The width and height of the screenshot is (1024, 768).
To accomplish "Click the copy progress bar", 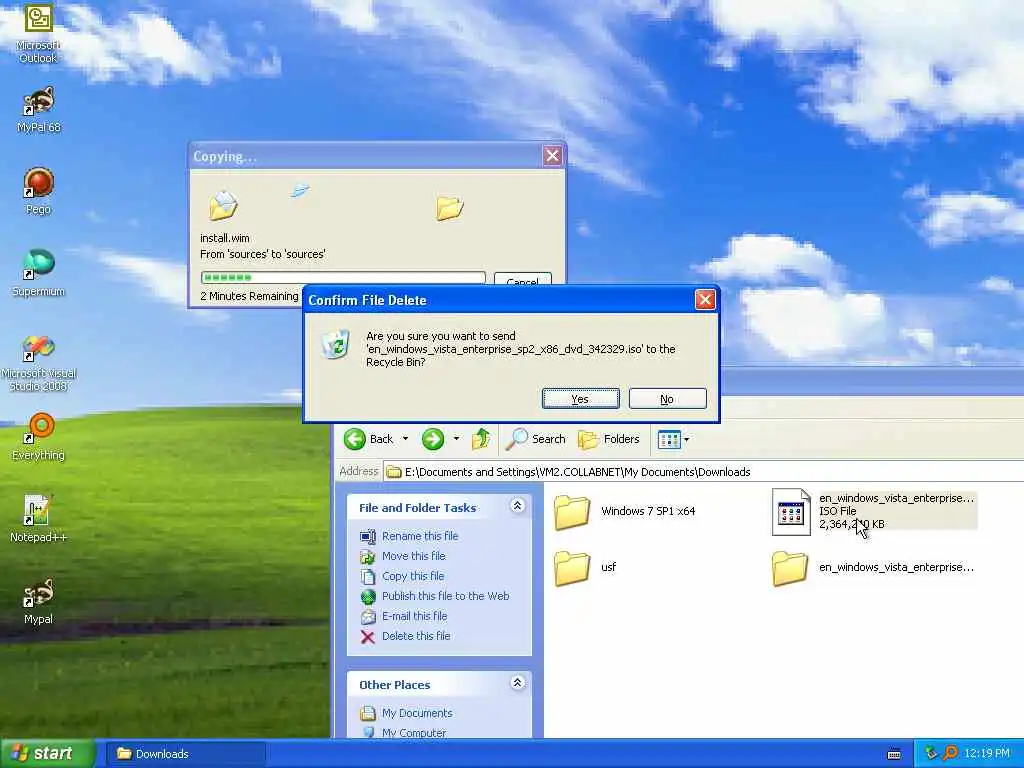I will click(343, 278).
